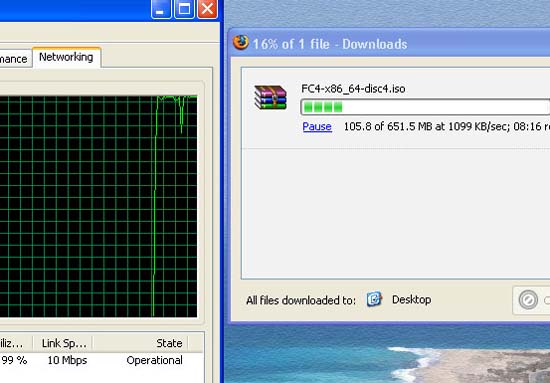Open the Desktop download folder link

[411, 300]
